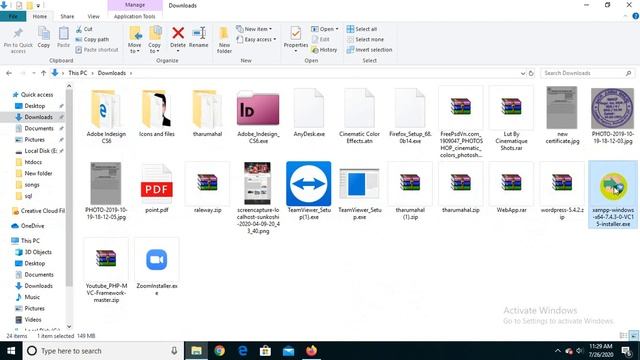The image size is (640, 360).
Task: Click Select none in the ribbon
Action: coord(365,39)
